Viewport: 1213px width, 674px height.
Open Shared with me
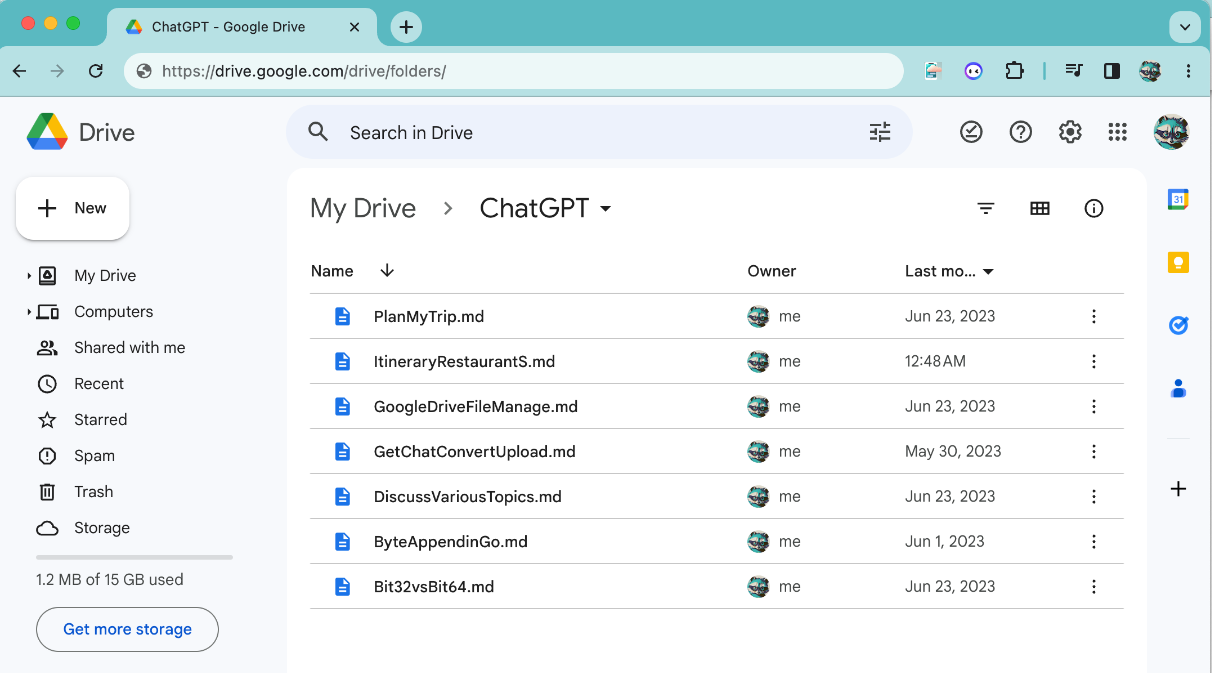129,347
